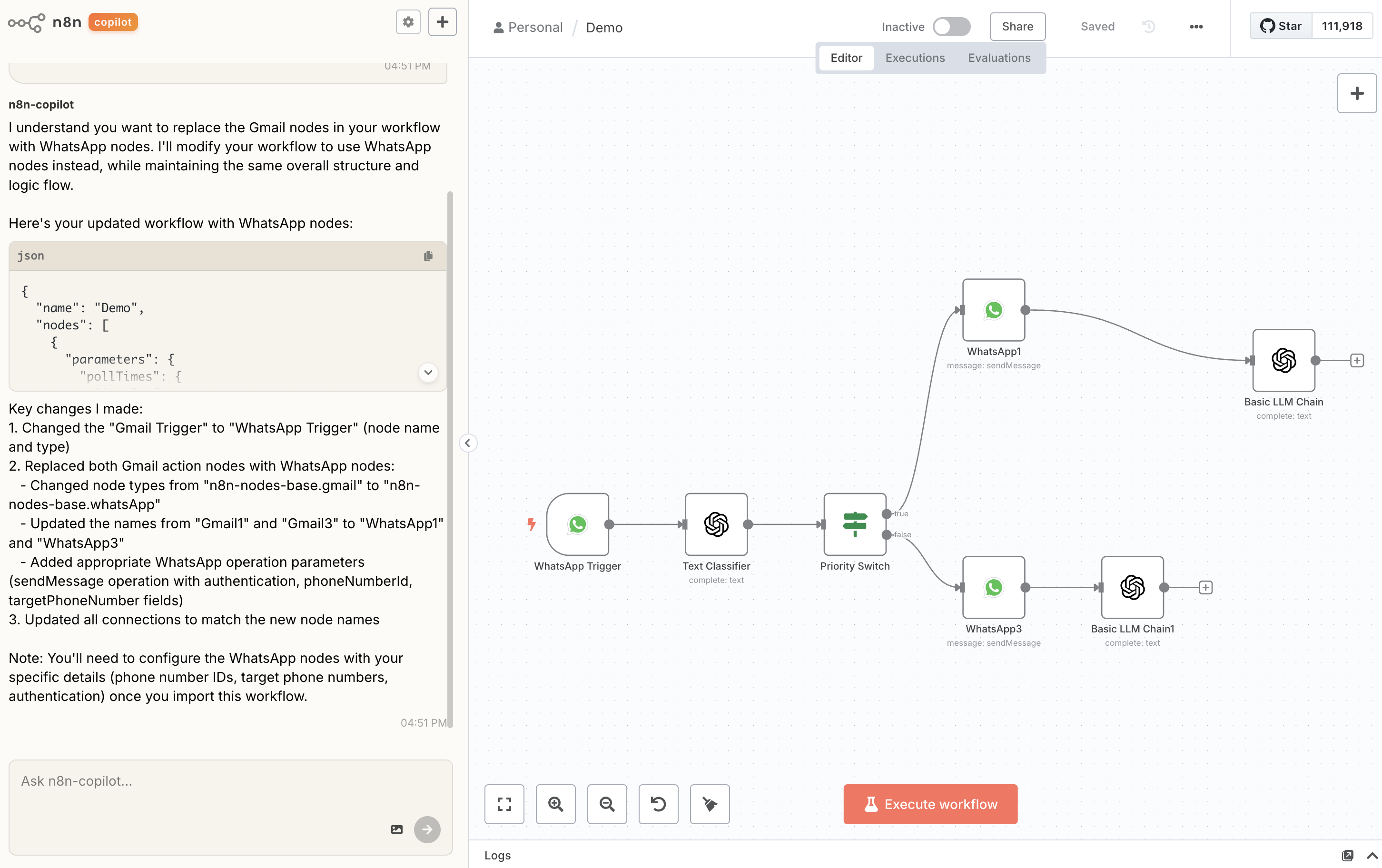Viewport: 1382px width, 868px height.
Task: Click the Priority Switch false output
Action: coord(887,535)
